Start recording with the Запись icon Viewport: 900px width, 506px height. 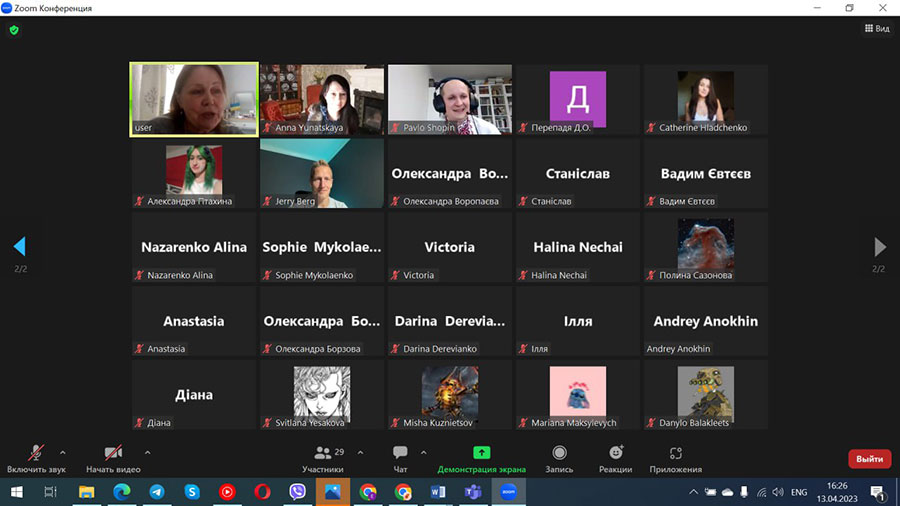click(x=559, y=455)
